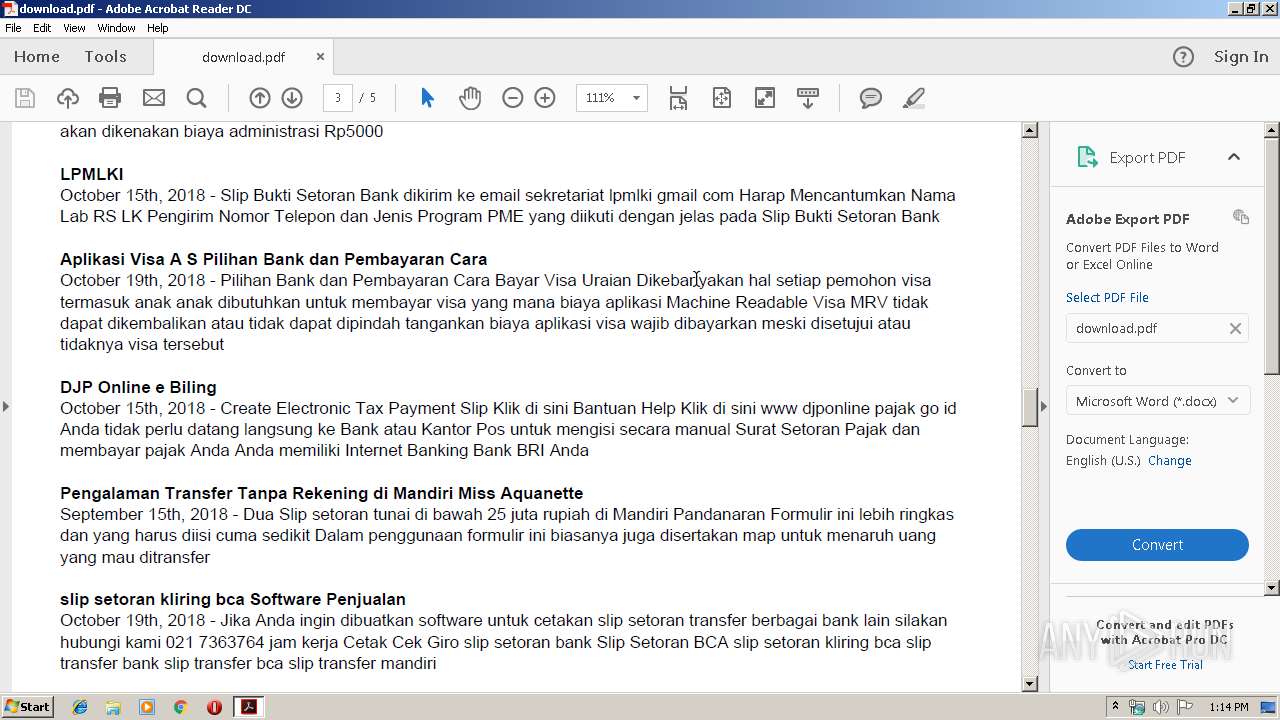Click the Convert button

[1157, 545]
